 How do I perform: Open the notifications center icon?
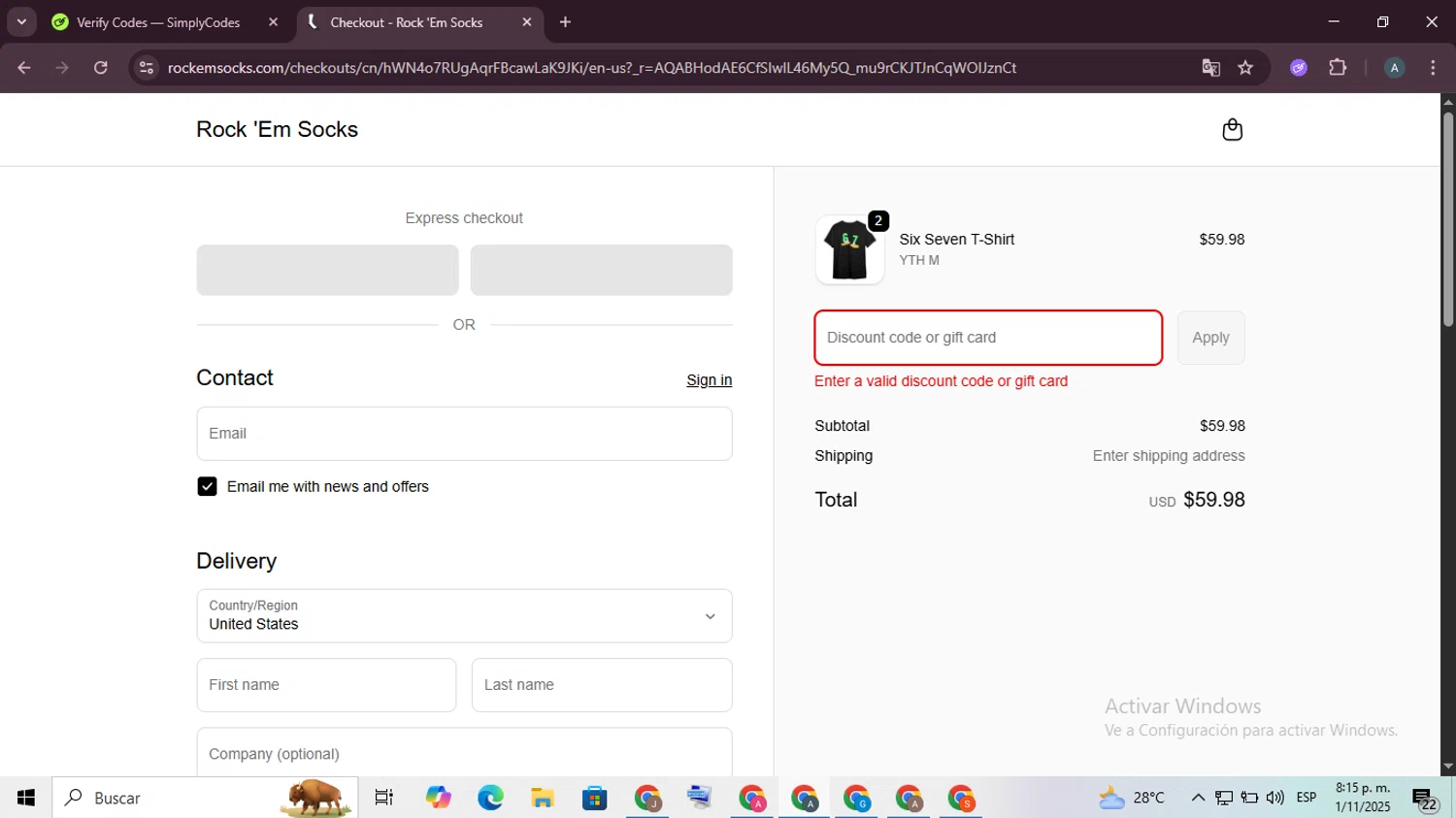click(1425, 799)
